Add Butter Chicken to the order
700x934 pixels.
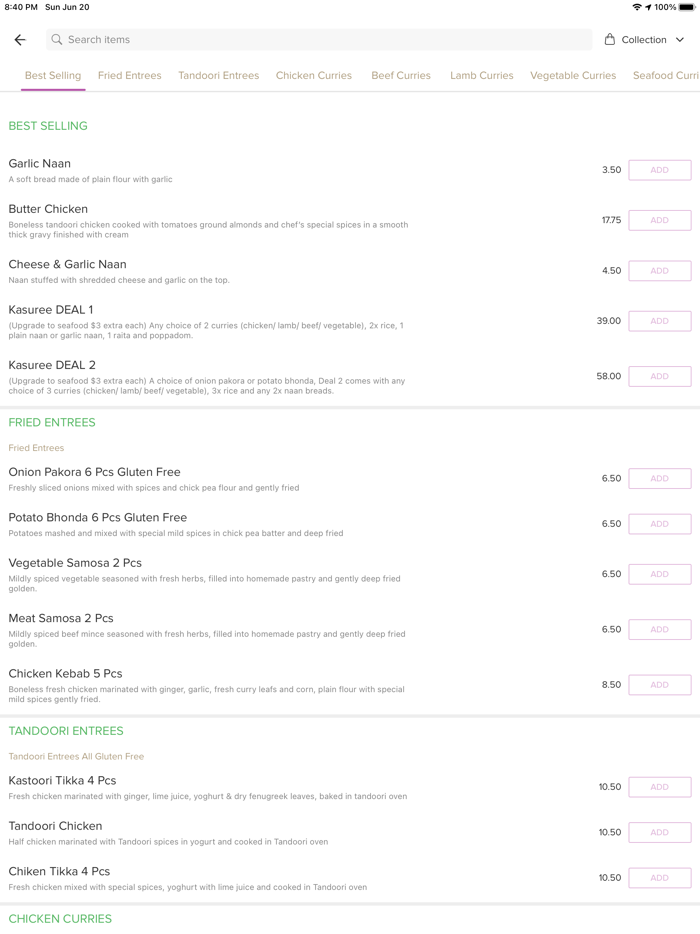659,220
